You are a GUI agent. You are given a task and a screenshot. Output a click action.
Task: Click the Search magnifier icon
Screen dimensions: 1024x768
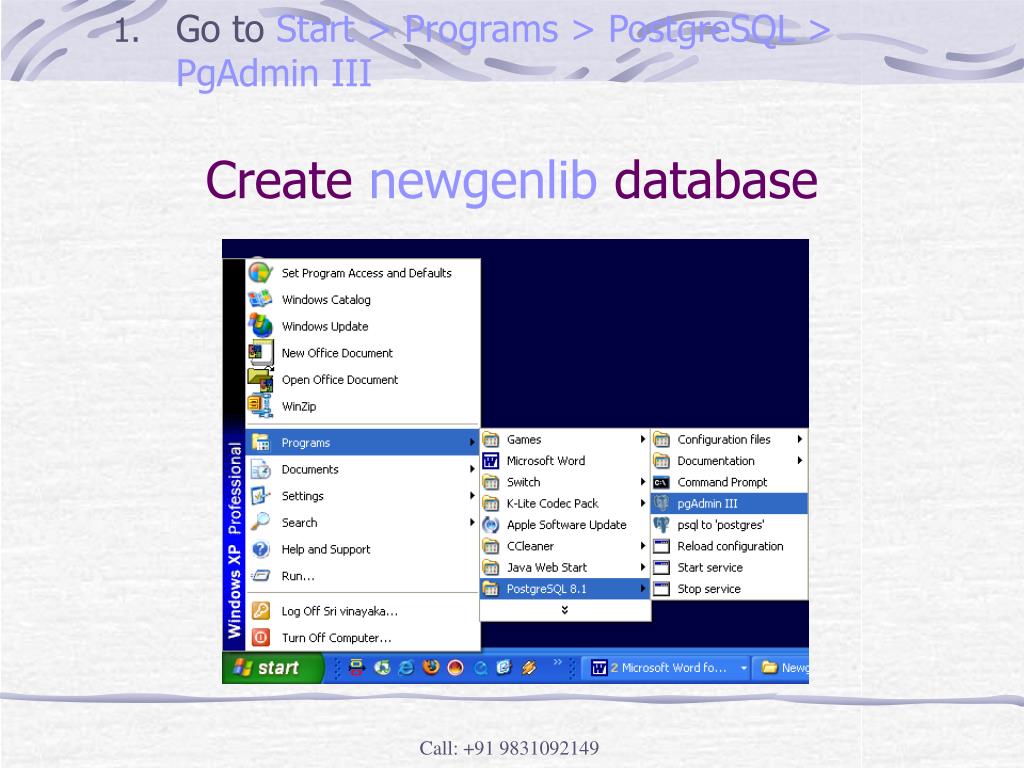(x=261, y=522)
